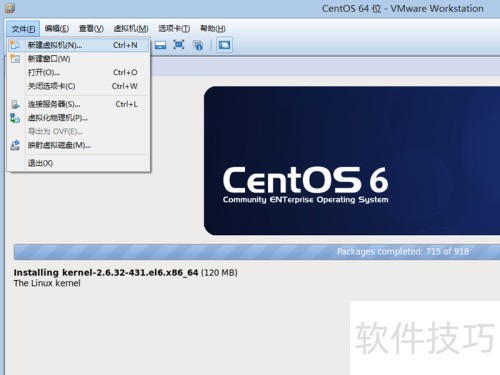Toggle the console view toolbar icon
500x375 pixels.
click(x=224, y=45)
